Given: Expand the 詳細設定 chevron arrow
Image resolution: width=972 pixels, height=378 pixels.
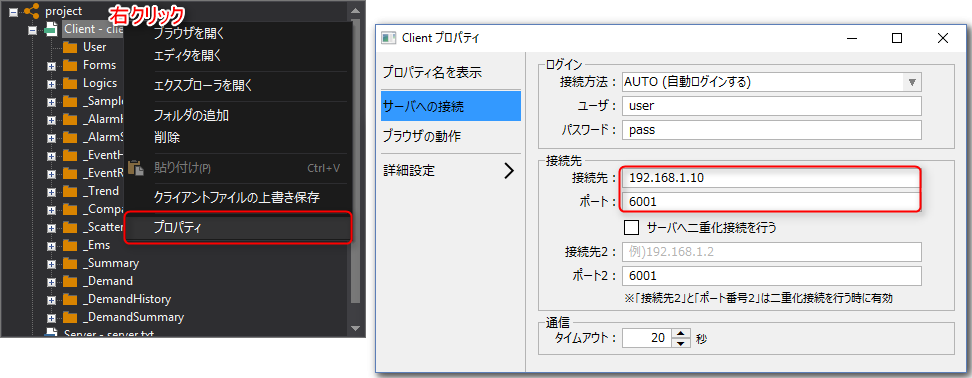Looking at the screenshot, I should point(509,171).
